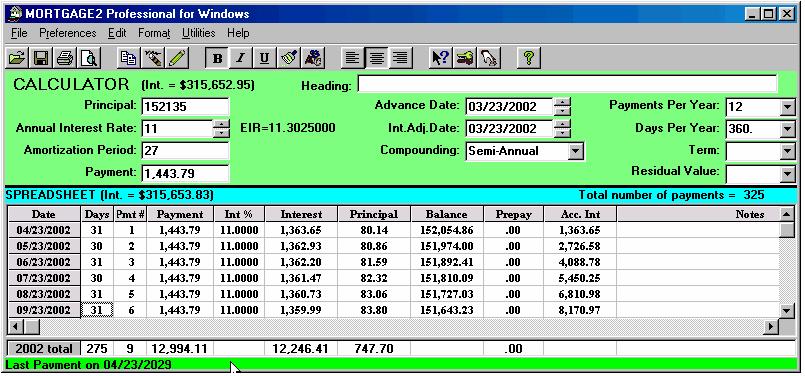This screenshot has height=376, width=805.
Task: Open the Compounding dropdown arrow
Action: click(x=577, y=151)
